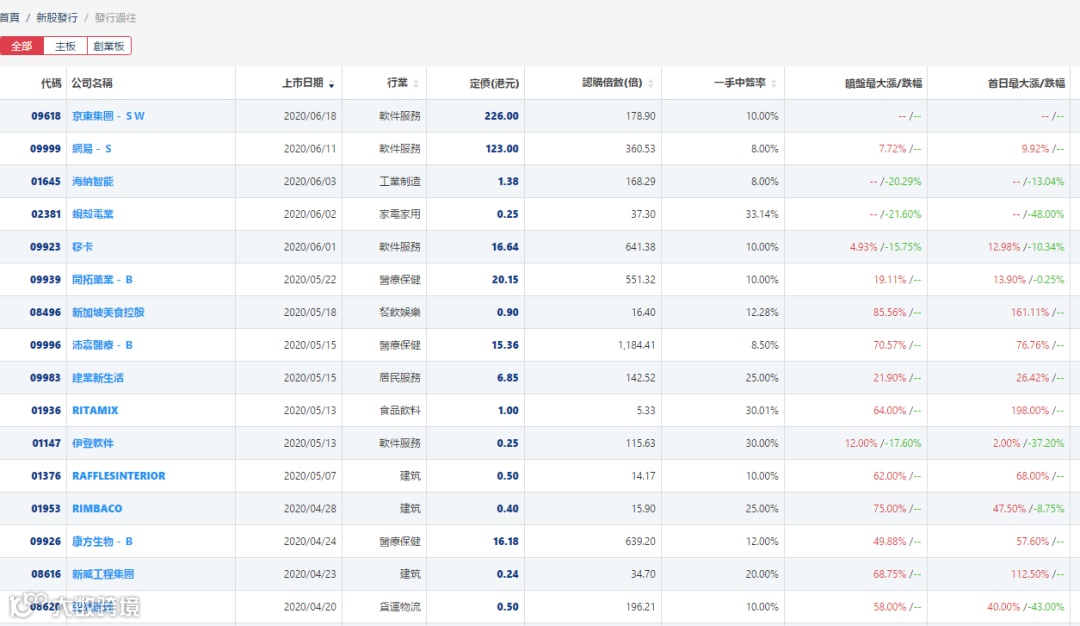This screenshot has height=626, width=1080.
Task: Switch to the 創業板 tab
Action: (x=109, y=46)
